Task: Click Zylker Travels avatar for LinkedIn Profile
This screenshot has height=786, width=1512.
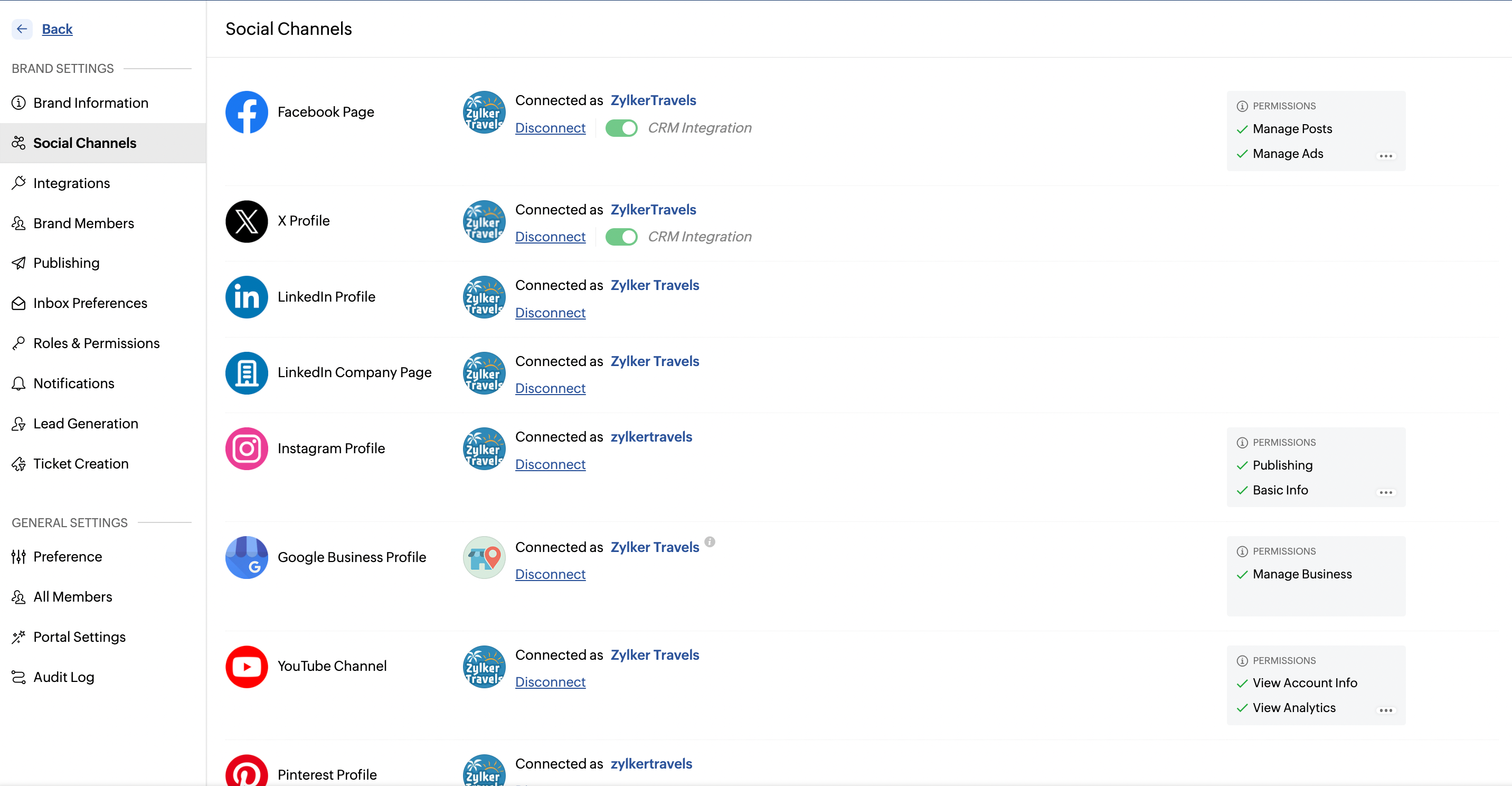Action: coord(484,297)
